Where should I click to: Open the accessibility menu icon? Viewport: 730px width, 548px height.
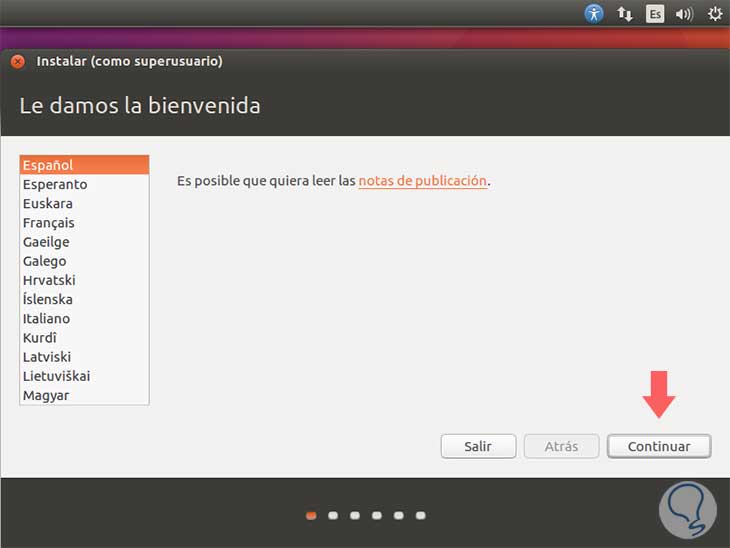[594, 14]
